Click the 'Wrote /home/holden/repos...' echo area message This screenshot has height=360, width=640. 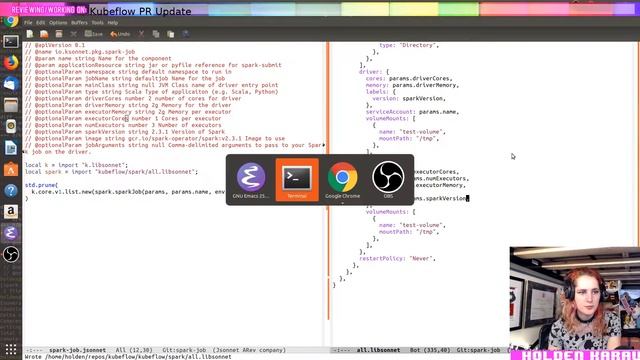pos(128,357)
